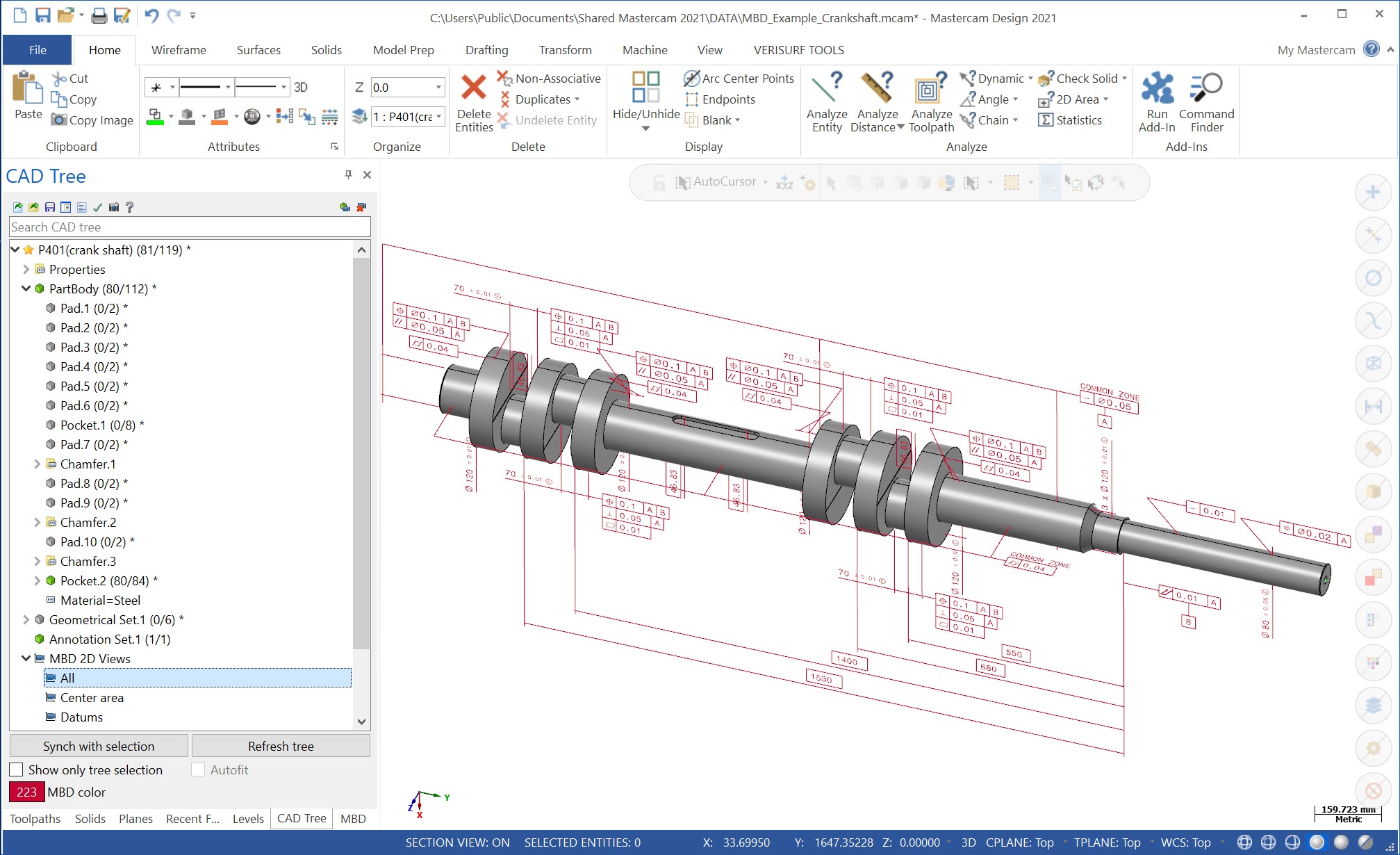Image resolution: width=1400 pixels, height=855 pixels.
Task: Toggle AutoCursor in selection bar
Action: (x=716, y=182)
